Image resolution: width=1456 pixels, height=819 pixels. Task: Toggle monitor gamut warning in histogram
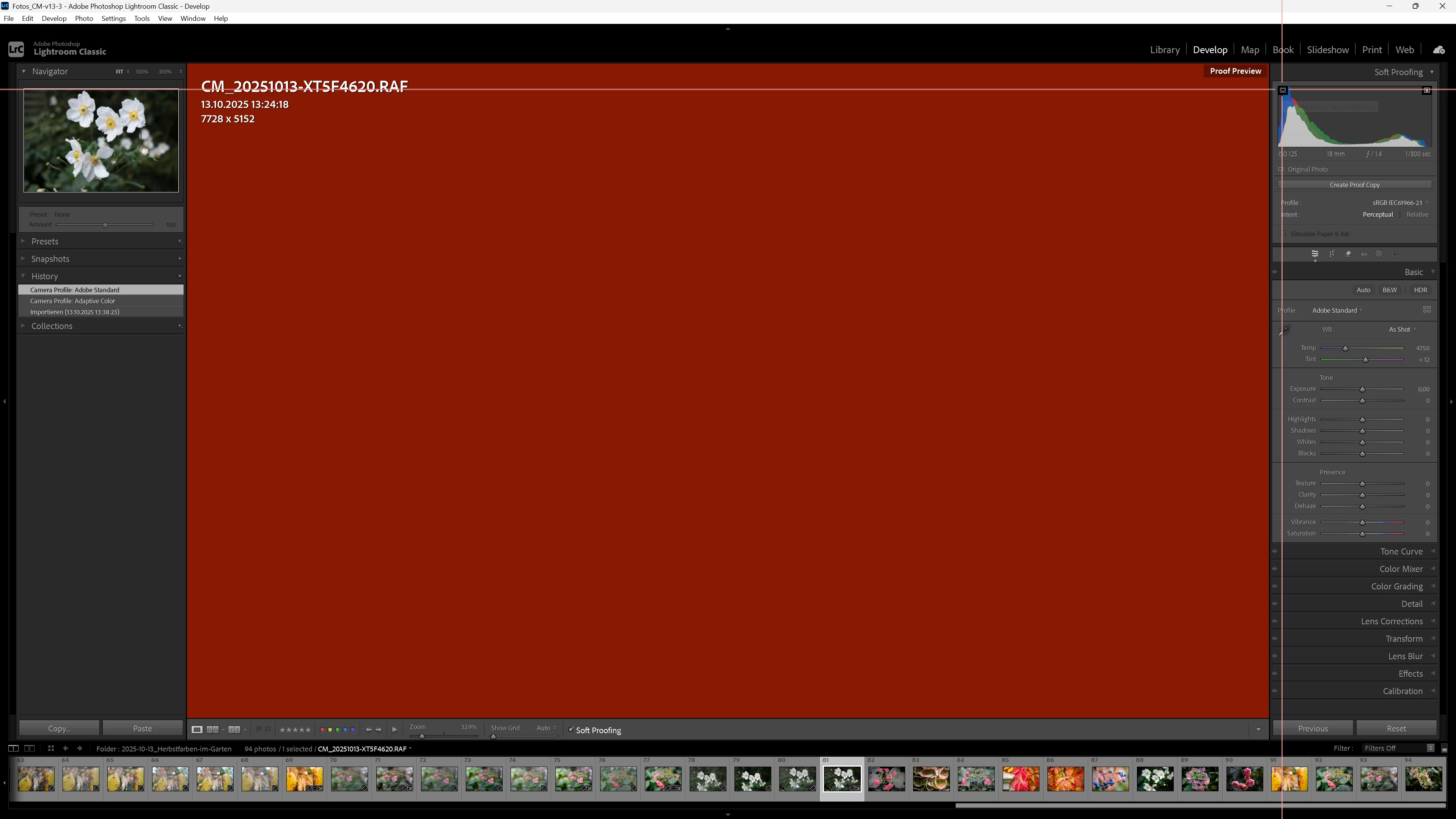coord(1283,90)
